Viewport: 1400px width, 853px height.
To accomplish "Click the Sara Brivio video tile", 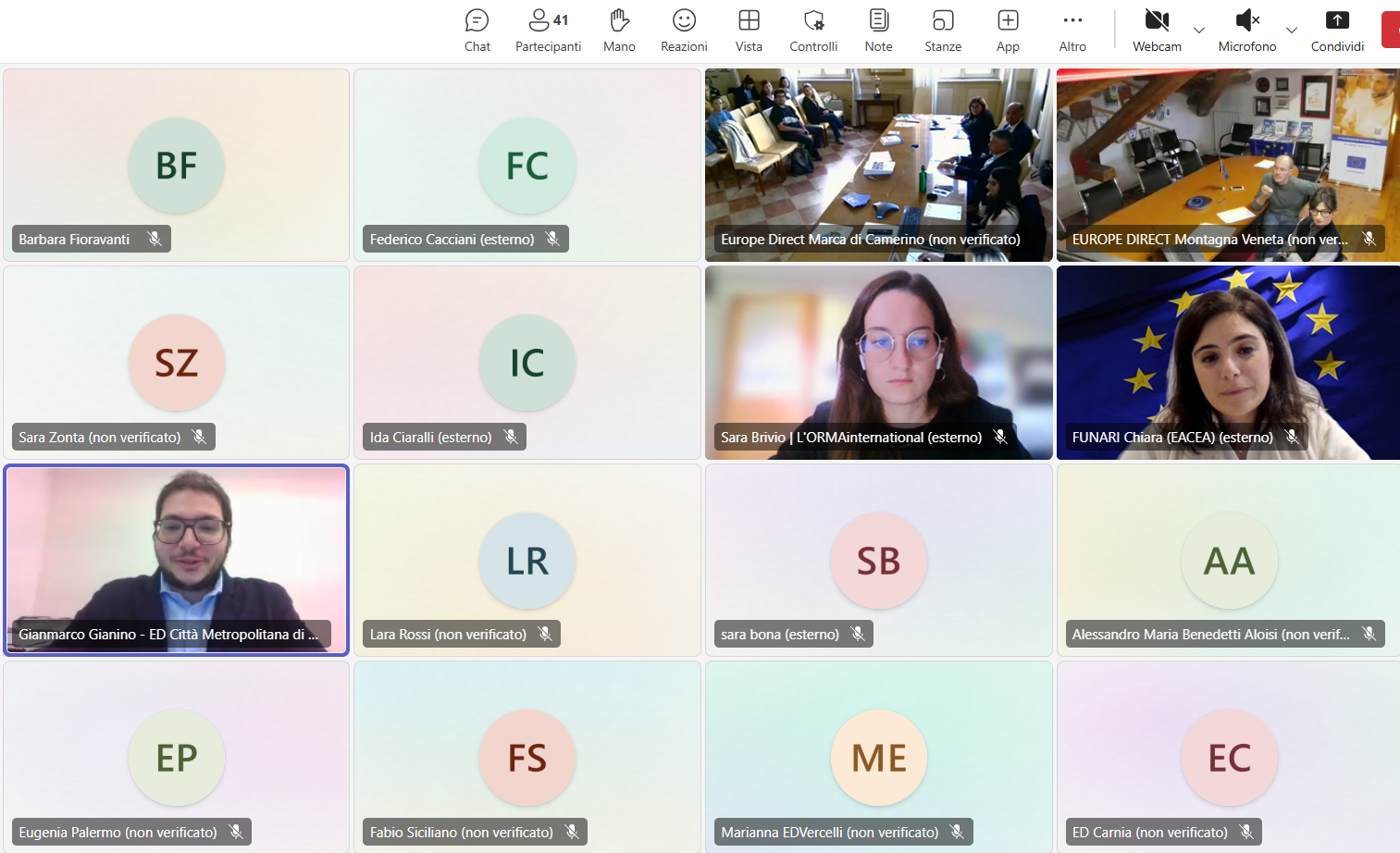I will (878, 352).
